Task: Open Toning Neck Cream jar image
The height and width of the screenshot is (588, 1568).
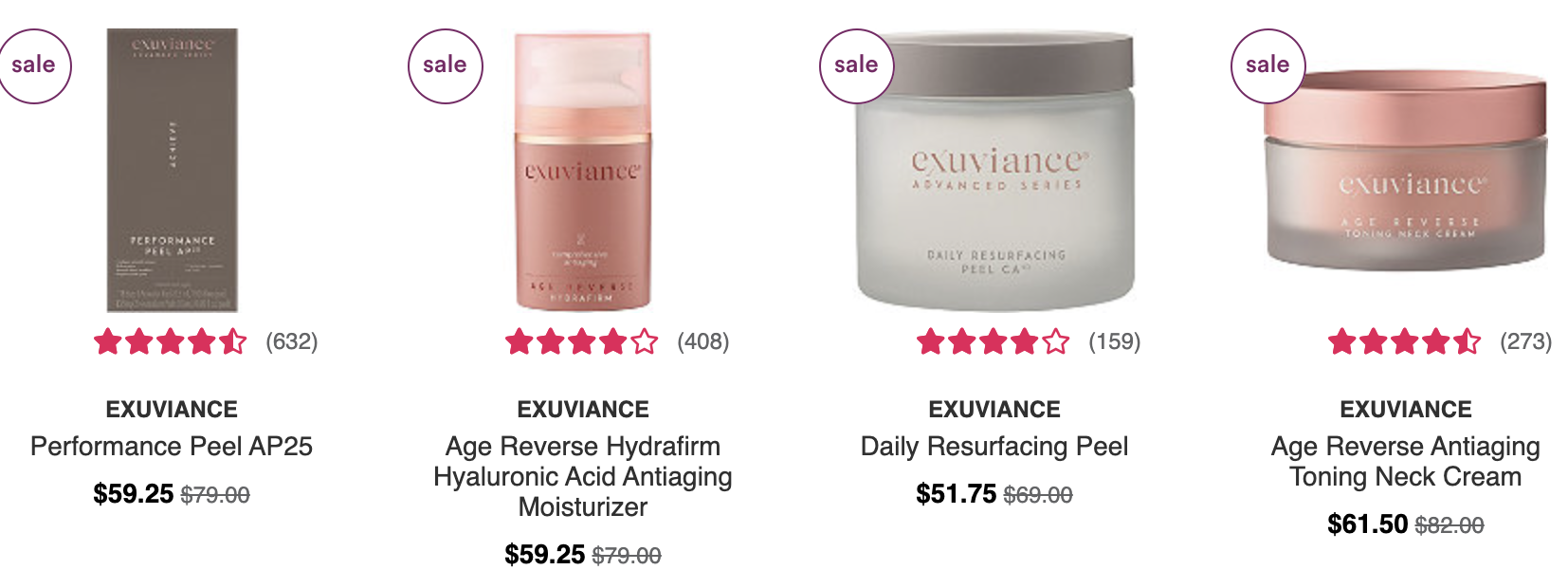Action: 1407,171
